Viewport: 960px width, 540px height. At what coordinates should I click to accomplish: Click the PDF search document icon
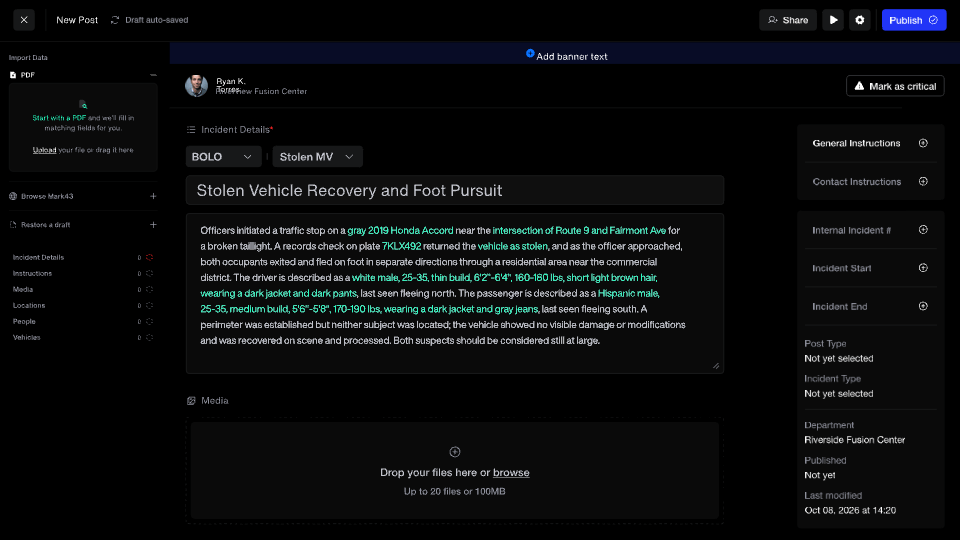point(83,105)
